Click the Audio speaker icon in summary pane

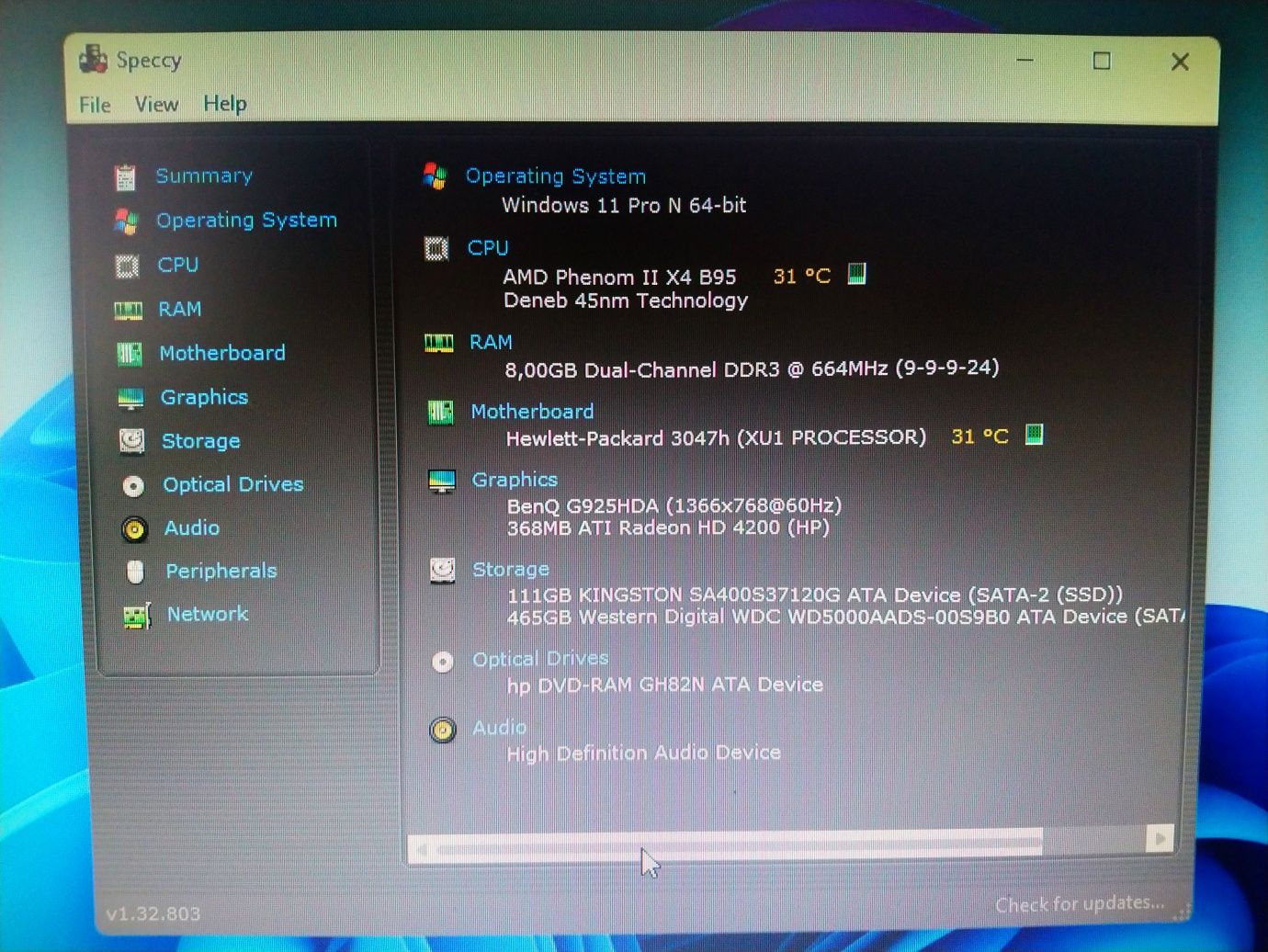(x=443, y=731)
